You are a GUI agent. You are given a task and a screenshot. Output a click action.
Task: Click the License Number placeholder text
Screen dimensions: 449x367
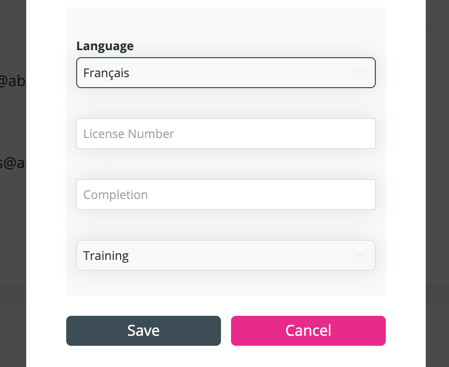[128, 134]
